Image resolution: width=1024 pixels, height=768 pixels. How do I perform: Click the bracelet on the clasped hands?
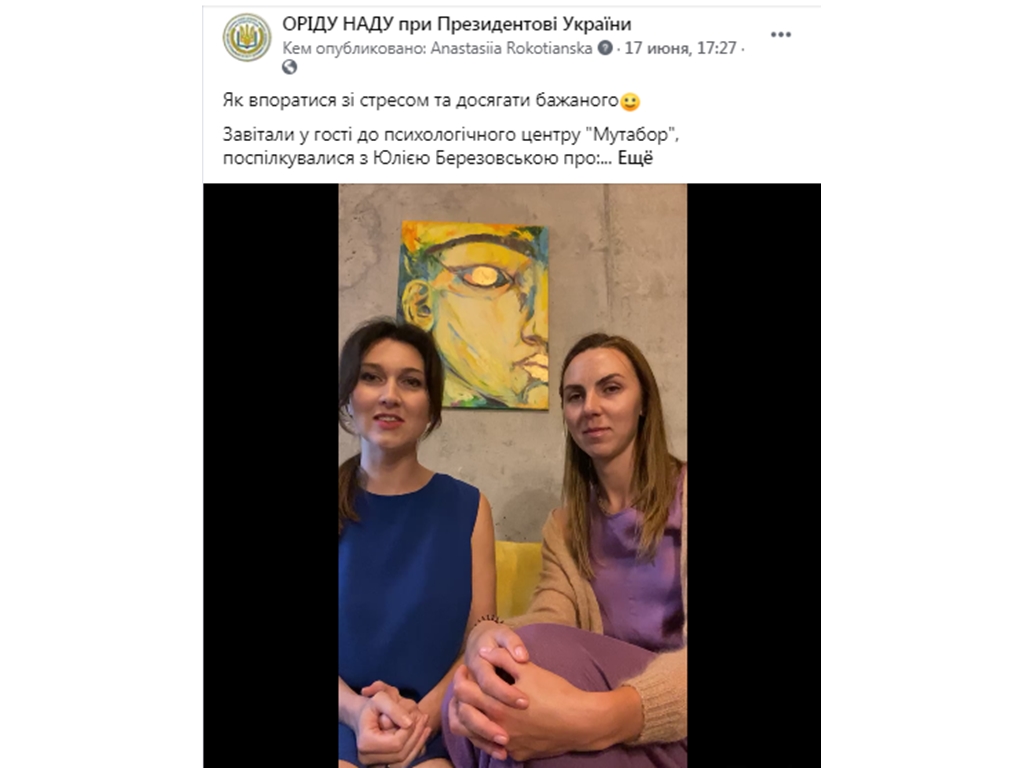pyautogui.click(x=489, y=618)
